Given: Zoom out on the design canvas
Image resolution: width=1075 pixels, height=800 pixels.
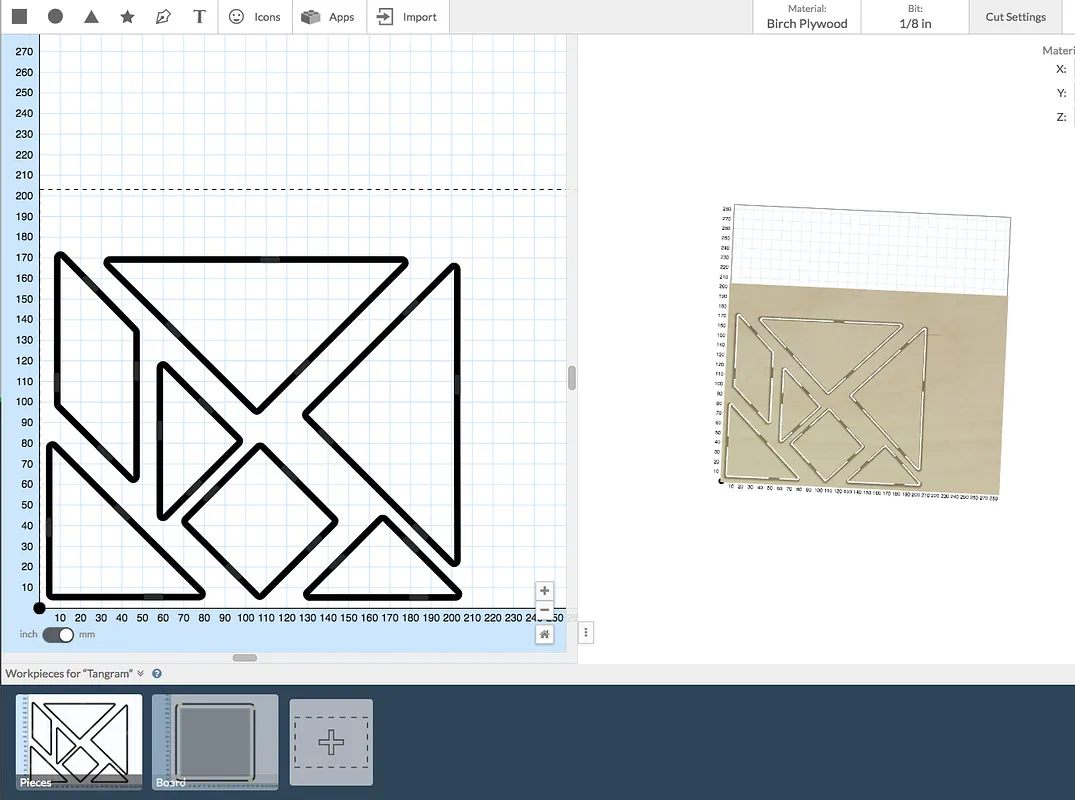Looking at the screenshot, I should tap(544, 610).
